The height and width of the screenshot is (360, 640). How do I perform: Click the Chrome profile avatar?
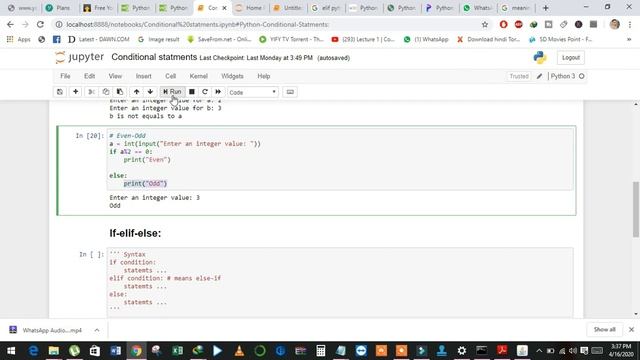615,24
